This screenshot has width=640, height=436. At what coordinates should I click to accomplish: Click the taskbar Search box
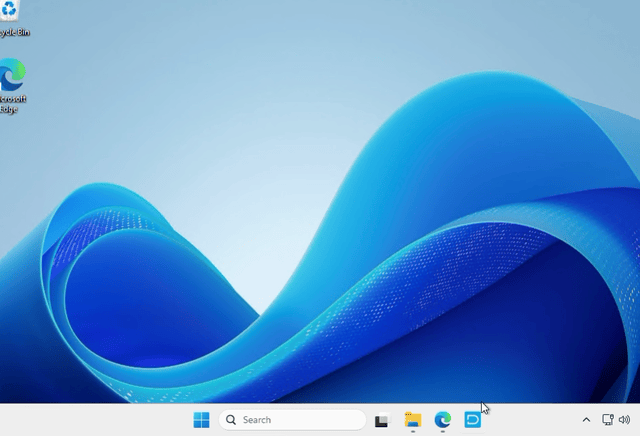[x=292, y=420]
